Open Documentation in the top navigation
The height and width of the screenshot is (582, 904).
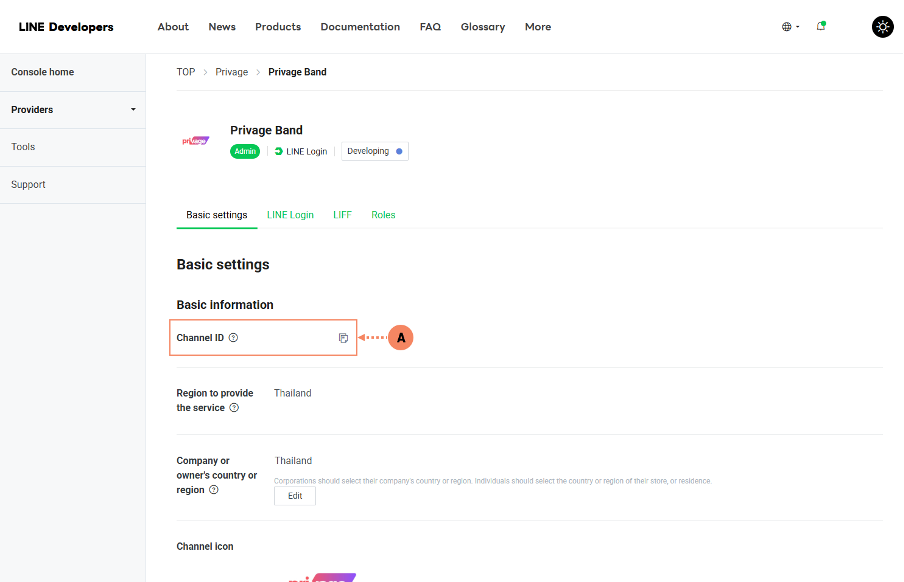pyautogui.click(x=360, y=27)
